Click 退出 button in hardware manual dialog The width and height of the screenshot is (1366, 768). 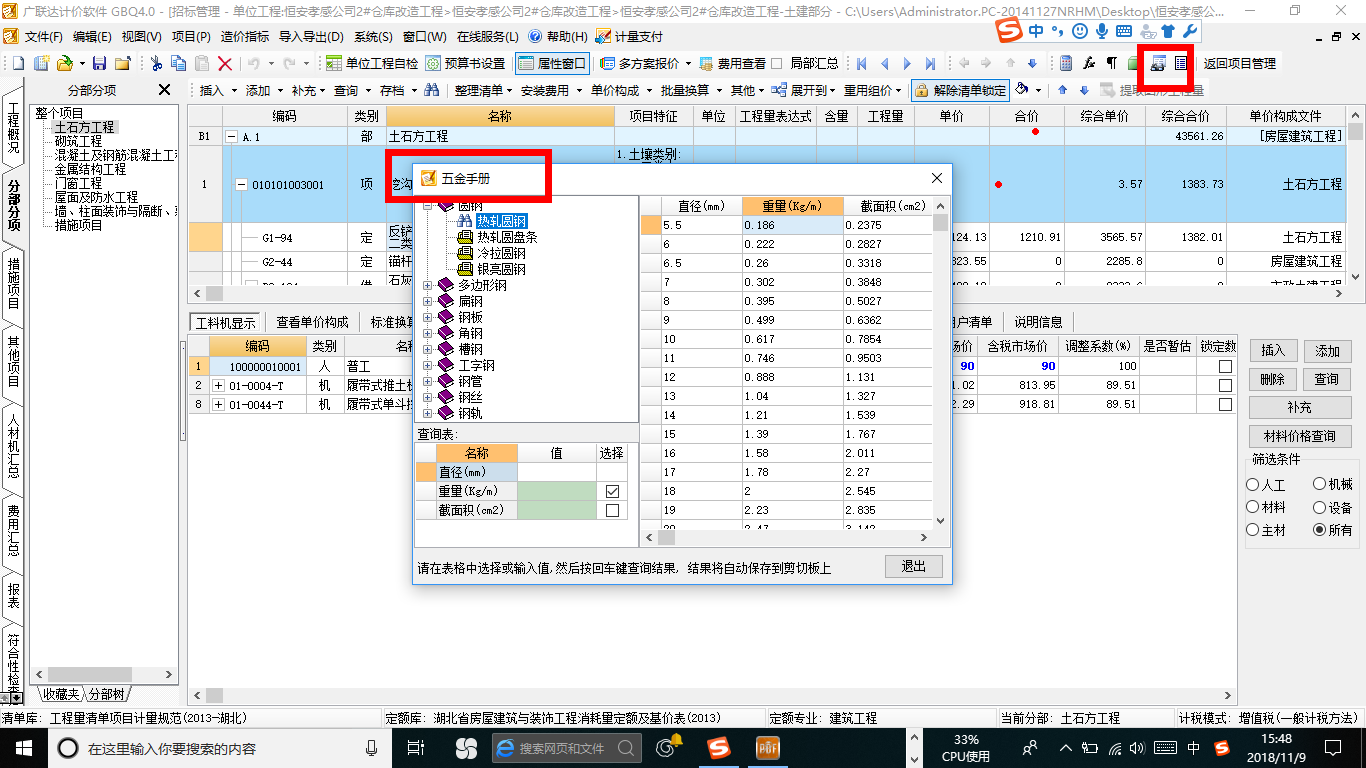point(914,566)
